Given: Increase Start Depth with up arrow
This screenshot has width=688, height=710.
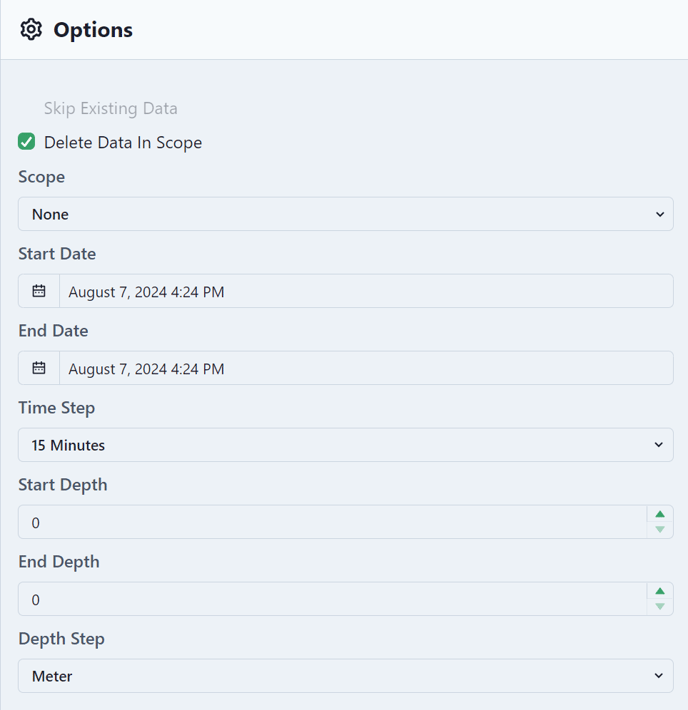Looking at the screenshot, I should 660,514.
